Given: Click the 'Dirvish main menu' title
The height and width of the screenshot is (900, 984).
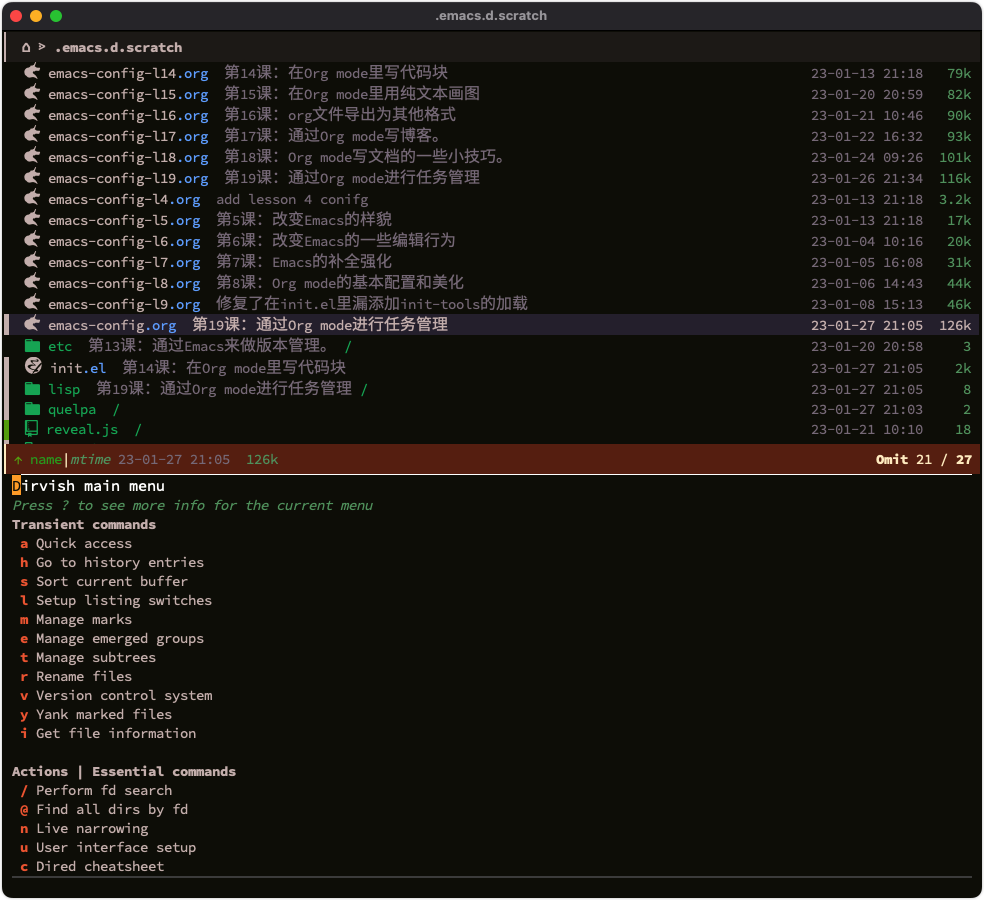Looking at the screenshot, I should tap(88, 486).
